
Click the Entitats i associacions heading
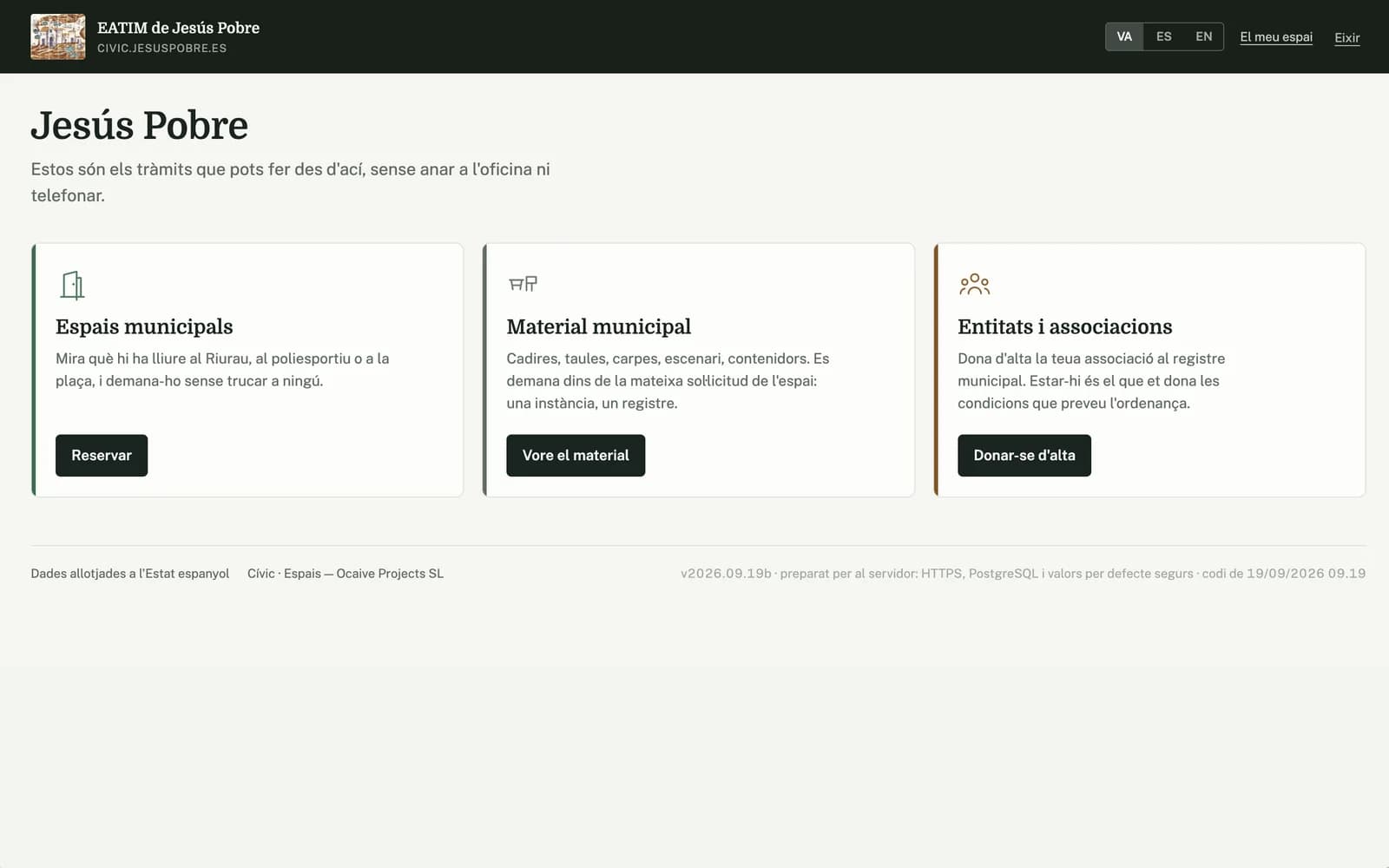pyautogui.click(x=1065, y=326)
